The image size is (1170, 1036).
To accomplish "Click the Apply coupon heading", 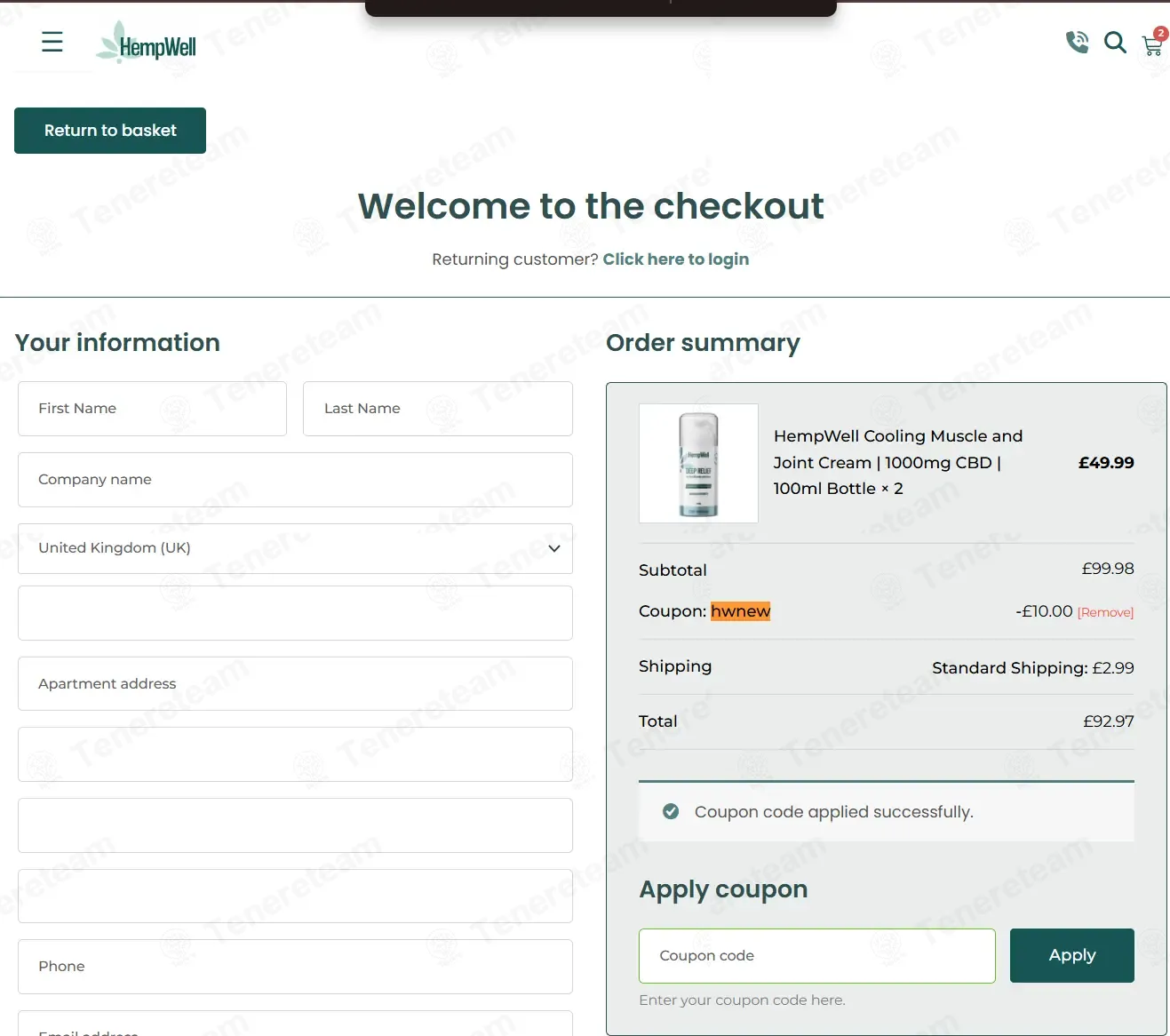I will coord(723,889).
